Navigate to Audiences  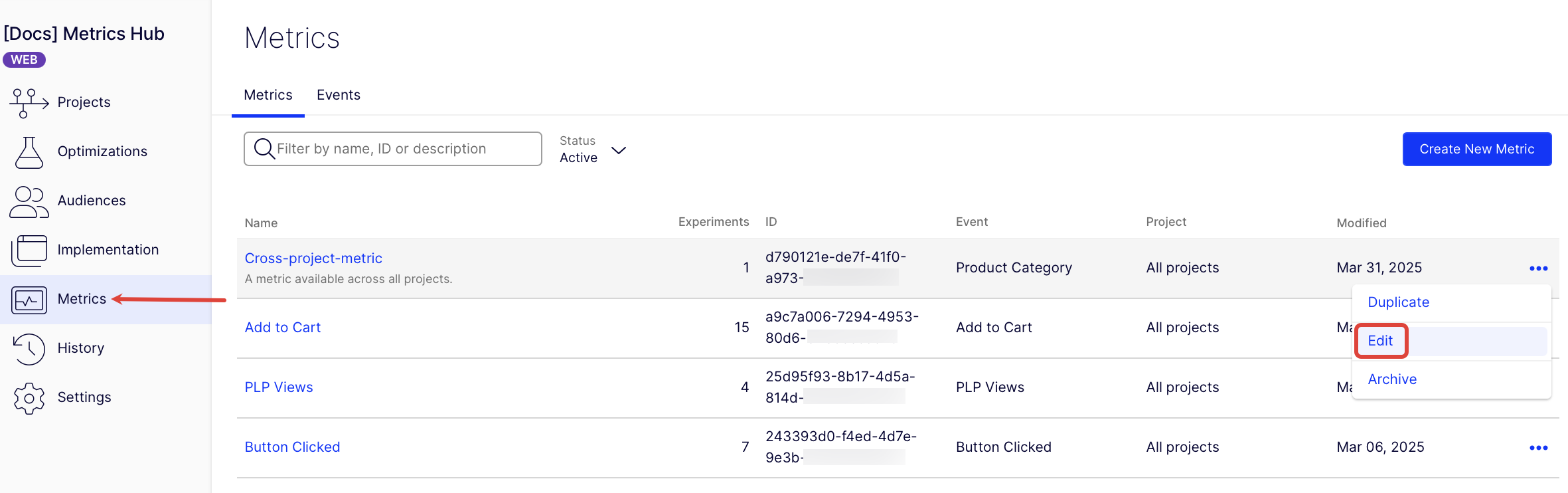pyautogui.click(x=92, y=201)
